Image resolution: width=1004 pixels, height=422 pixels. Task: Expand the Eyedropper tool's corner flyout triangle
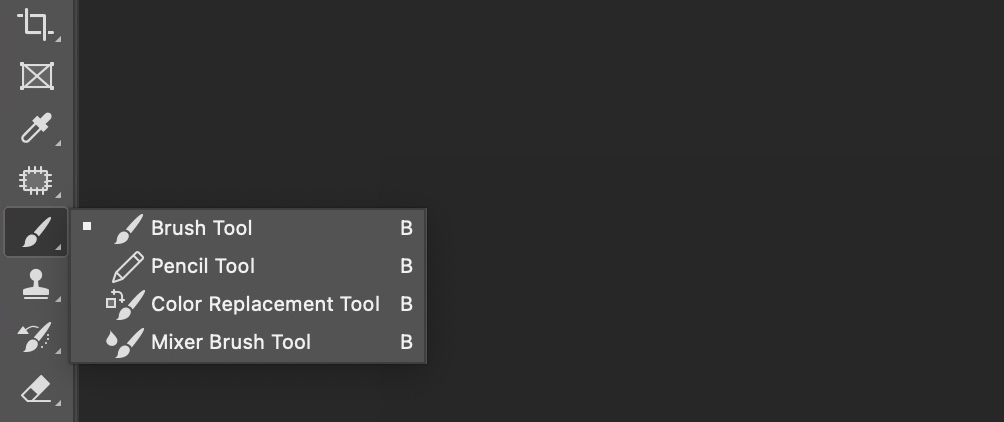(x=58, y=143)
